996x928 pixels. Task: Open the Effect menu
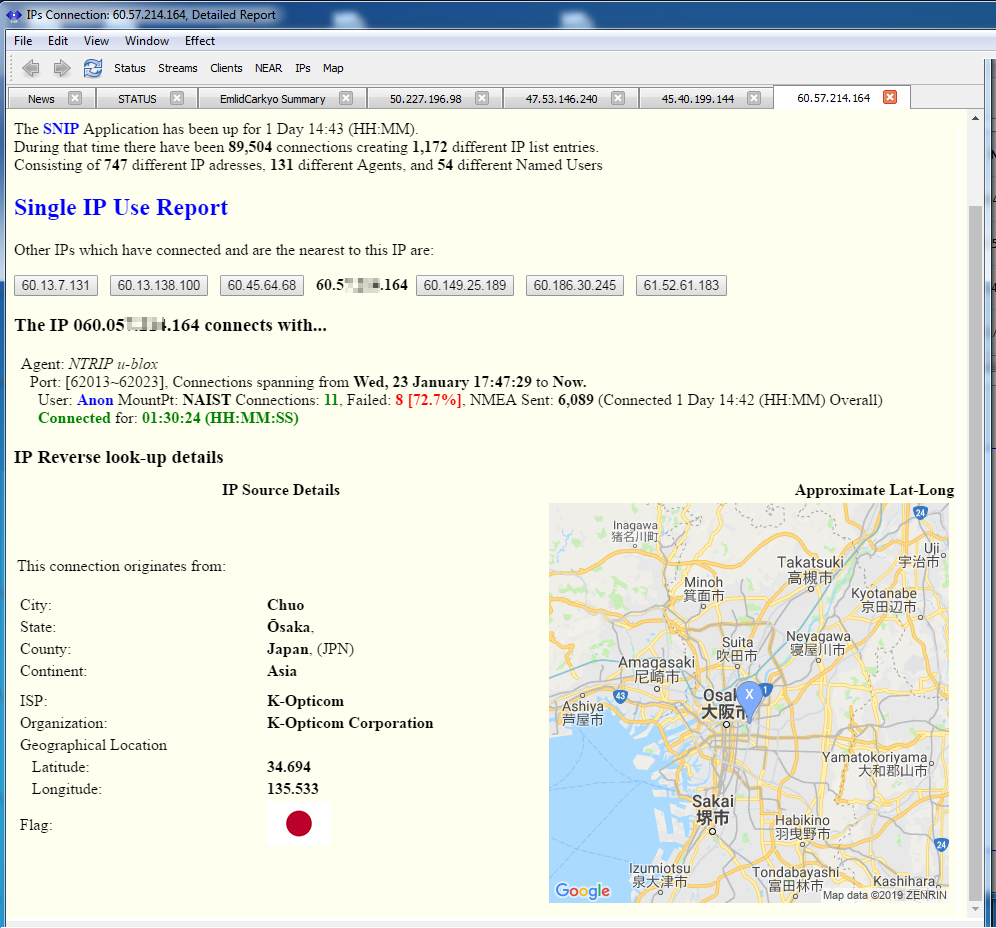[x=200, y=41]
